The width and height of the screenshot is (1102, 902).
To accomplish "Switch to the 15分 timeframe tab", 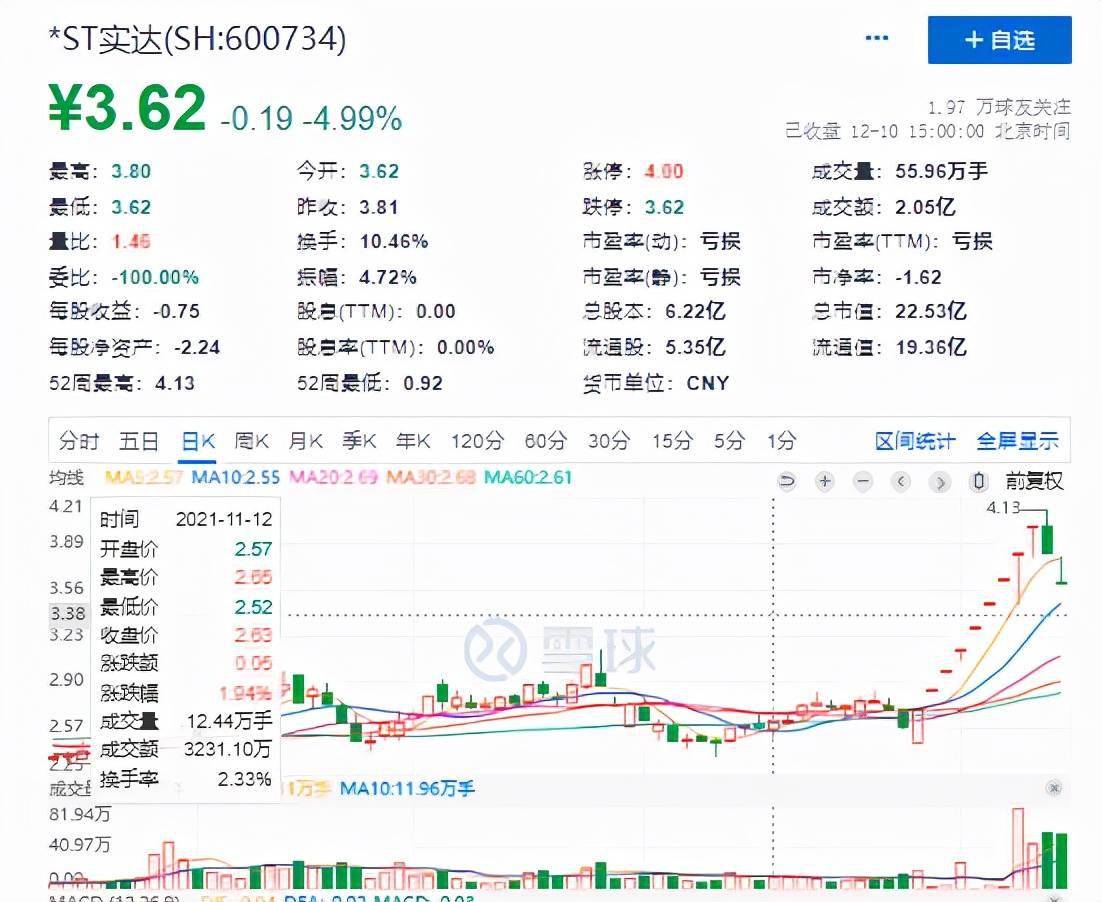I will 674,440.
